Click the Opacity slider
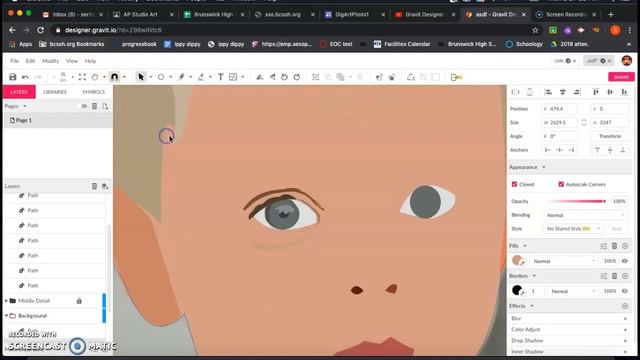The height and width of the screenshot is (360, 640). pos(577,201)
